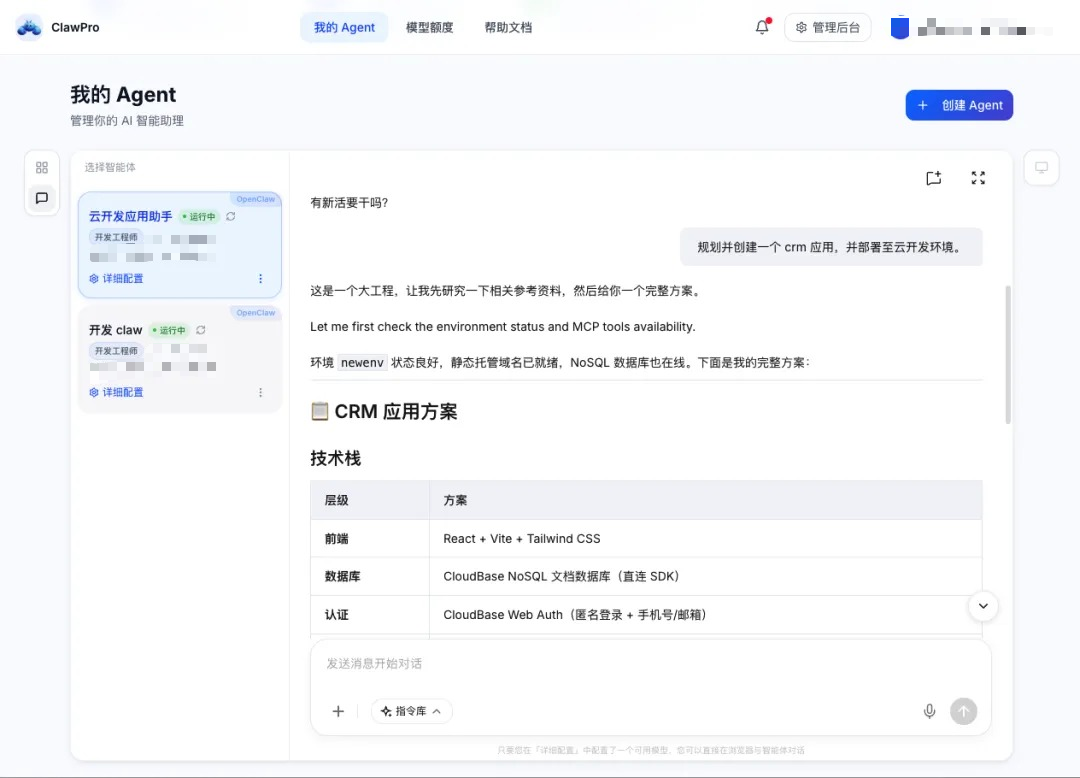This screenshot has width=1080, height=778.
Task: Refresh the 云开发应用助手 agent status
Action: (231, 216)
